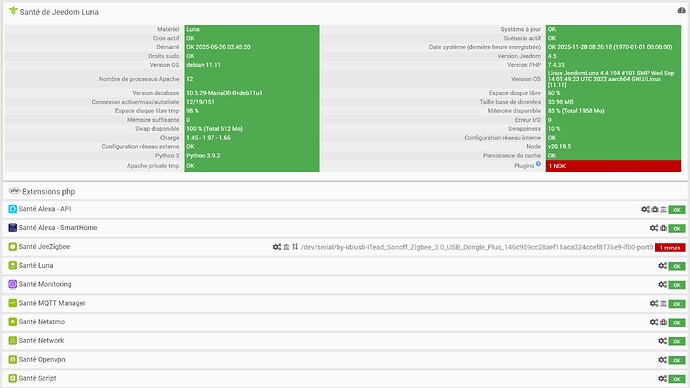
Task: Open configuration cogs for Santé Alexa - API
Action: (645, 209)
